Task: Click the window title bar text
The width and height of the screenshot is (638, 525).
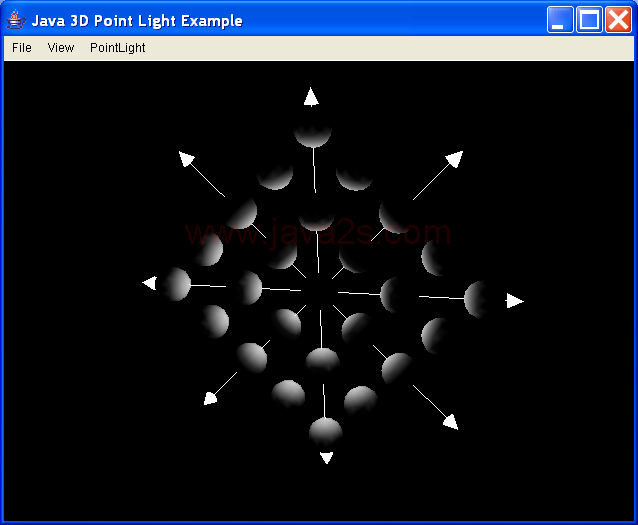Action: [x=137, y=20]
